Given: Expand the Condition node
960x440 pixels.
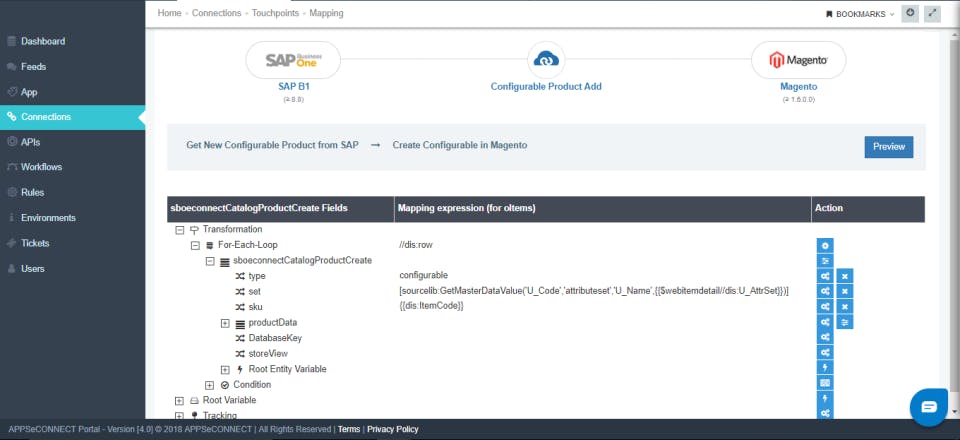Looking at the screenshot, I should point(210,385).
